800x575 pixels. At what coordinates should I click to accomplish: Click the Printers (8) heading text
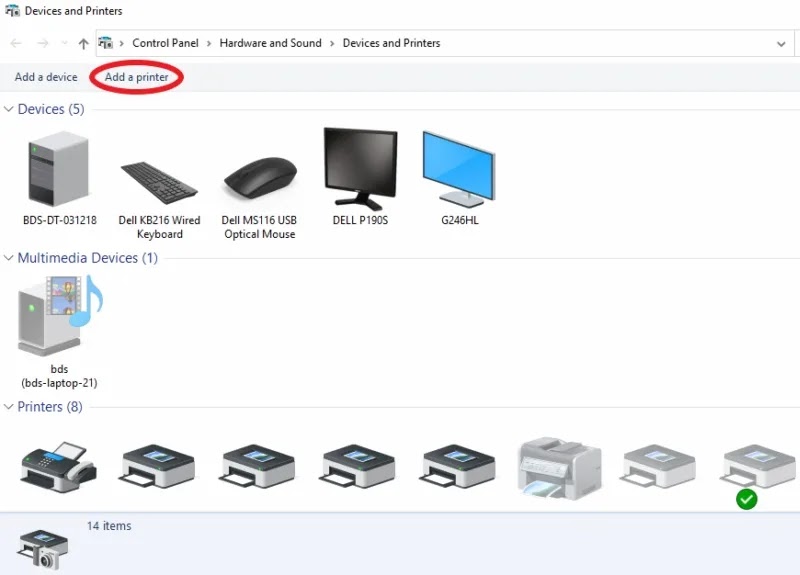coord(50,407)
